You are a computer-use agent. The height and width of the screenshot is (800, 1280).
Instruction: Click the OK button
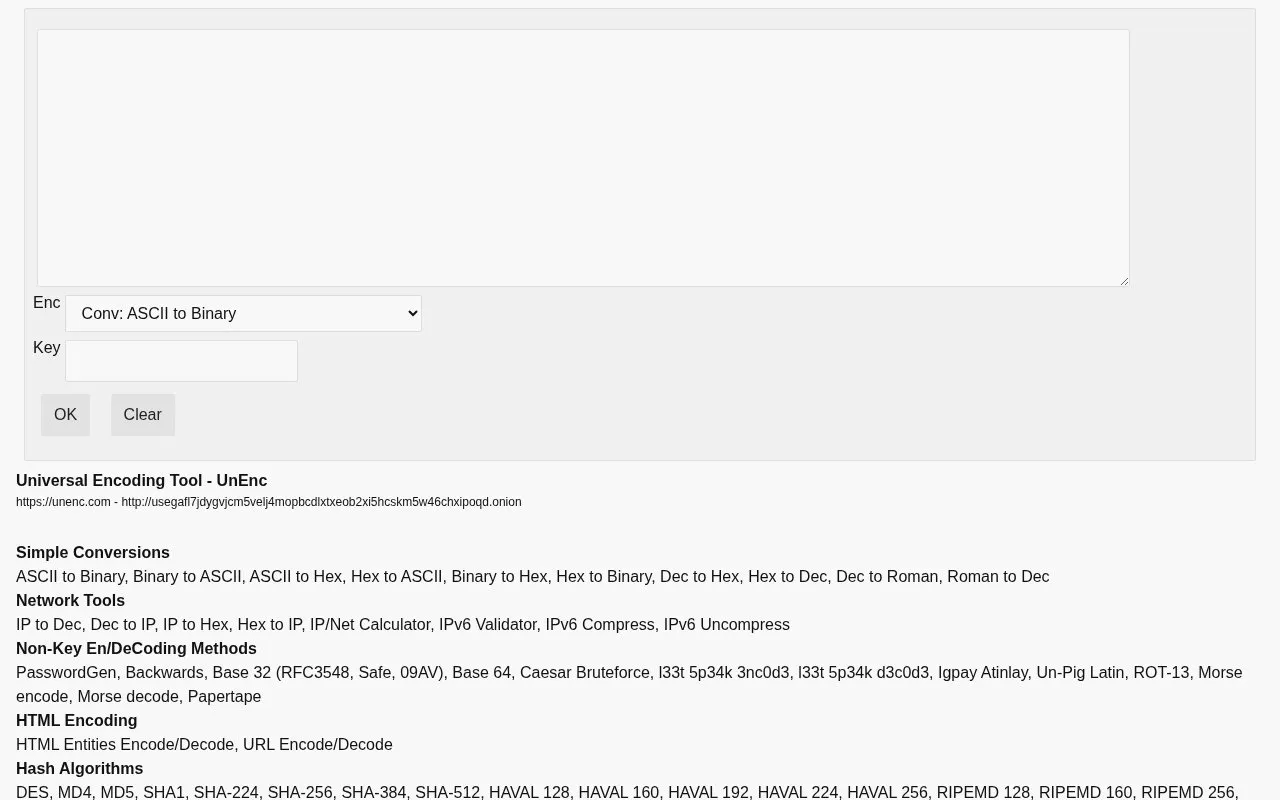pyautogui.click(x=65, y=415)
